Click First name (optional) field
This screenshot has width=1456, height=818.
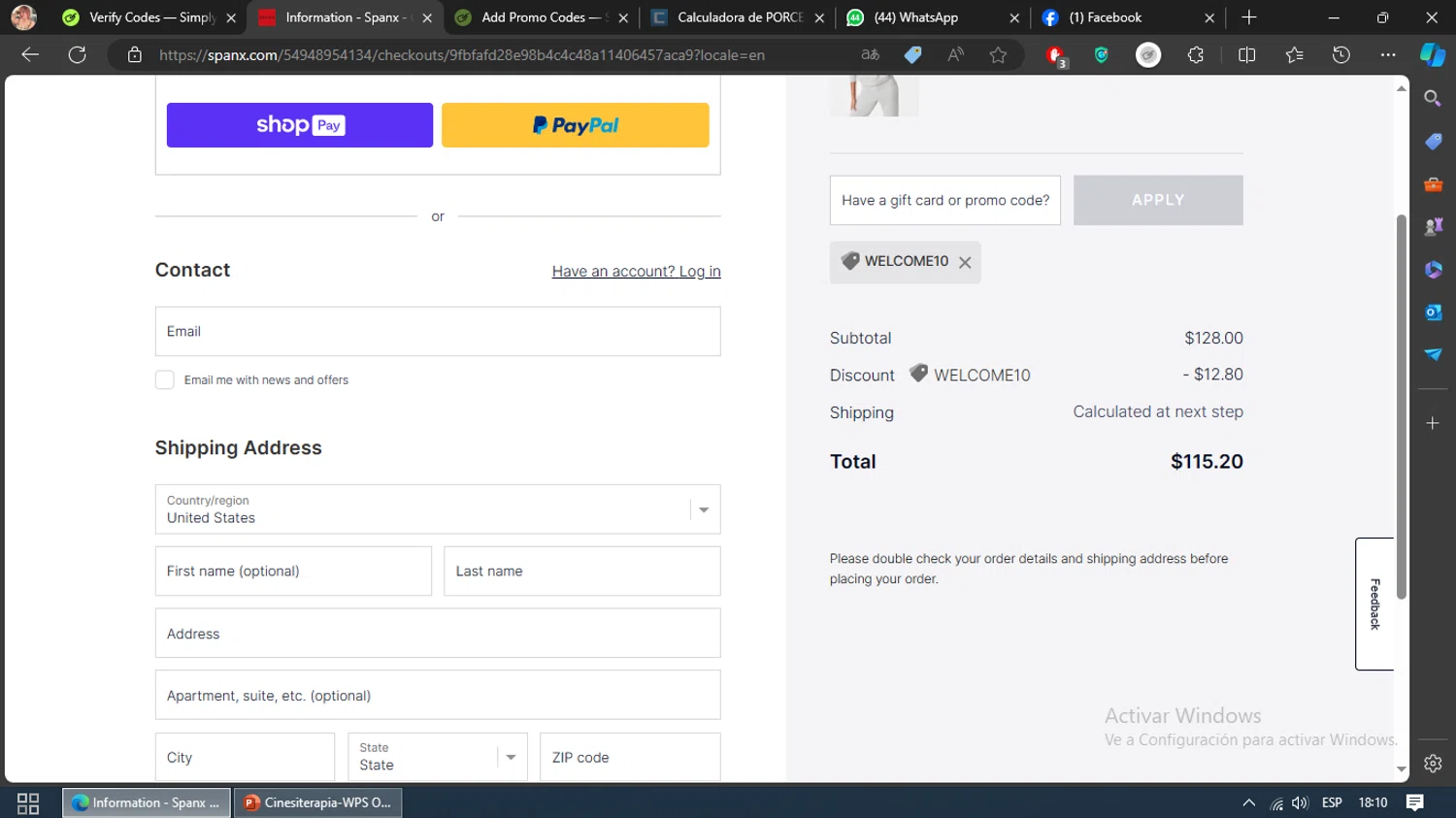click(293, 571)
